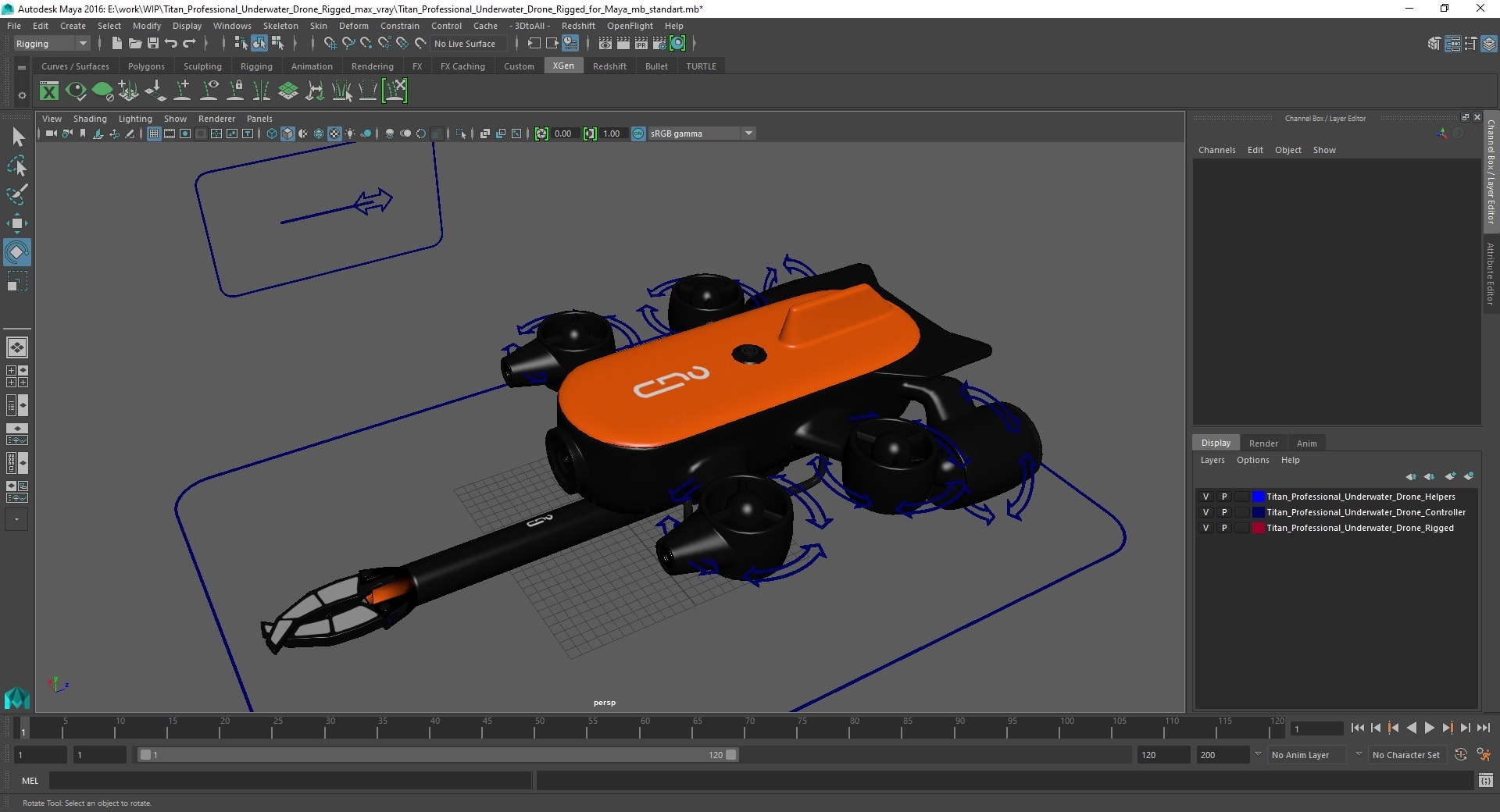
Task: Activate the Lasso select tool
Action: pyautogui.click(x=17, y=166)
